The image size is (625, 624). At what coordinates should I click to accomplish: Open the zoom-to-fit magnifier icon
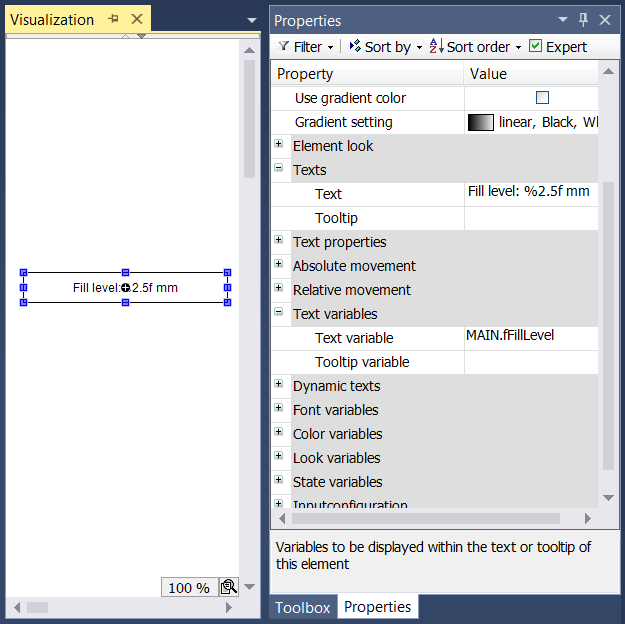pyautogui.click(x=229, y=587)
